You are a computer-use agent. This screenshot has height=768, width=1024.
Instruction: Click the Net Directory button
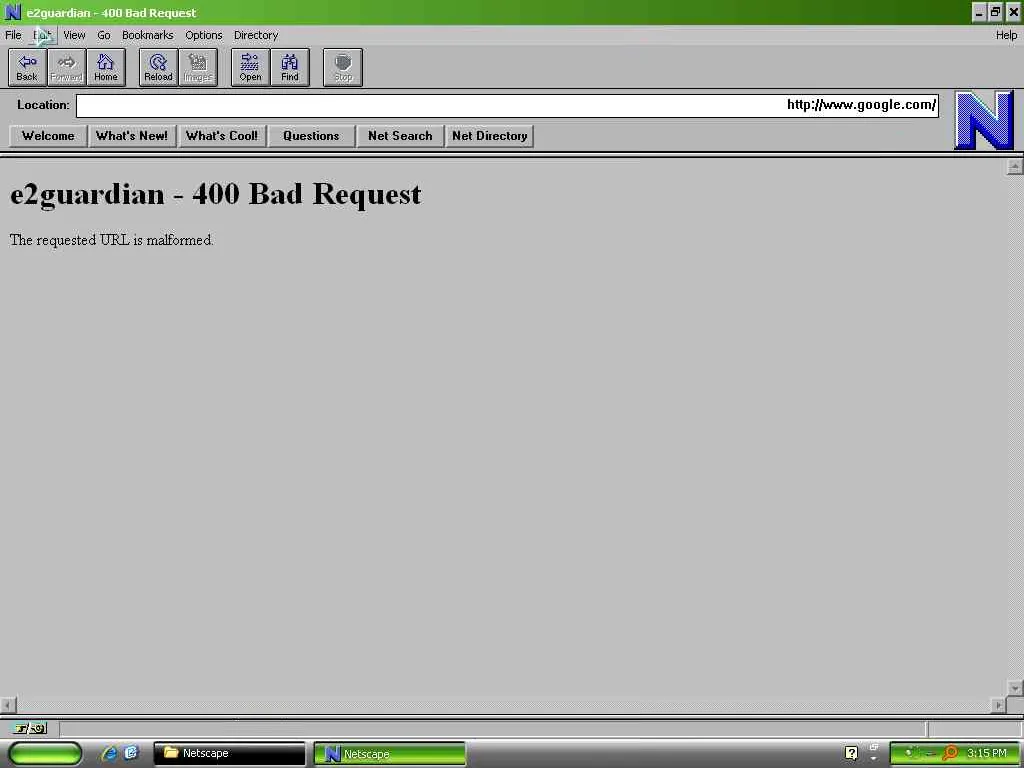pyautogui.click(x=490, y=136)
